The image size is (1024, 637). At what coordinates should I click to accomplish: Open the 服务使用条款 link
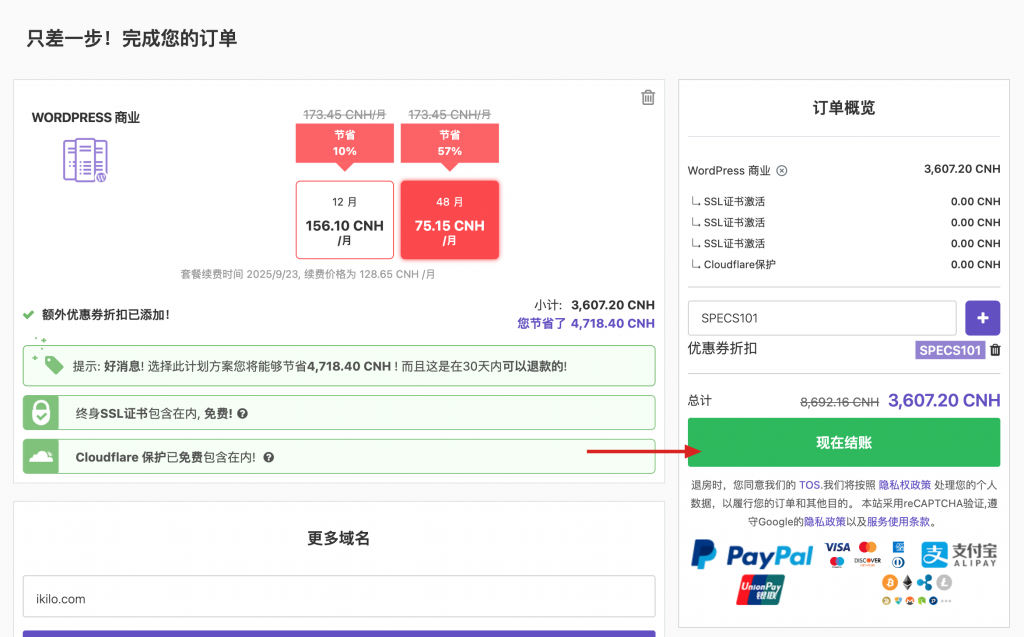point(897,521)
